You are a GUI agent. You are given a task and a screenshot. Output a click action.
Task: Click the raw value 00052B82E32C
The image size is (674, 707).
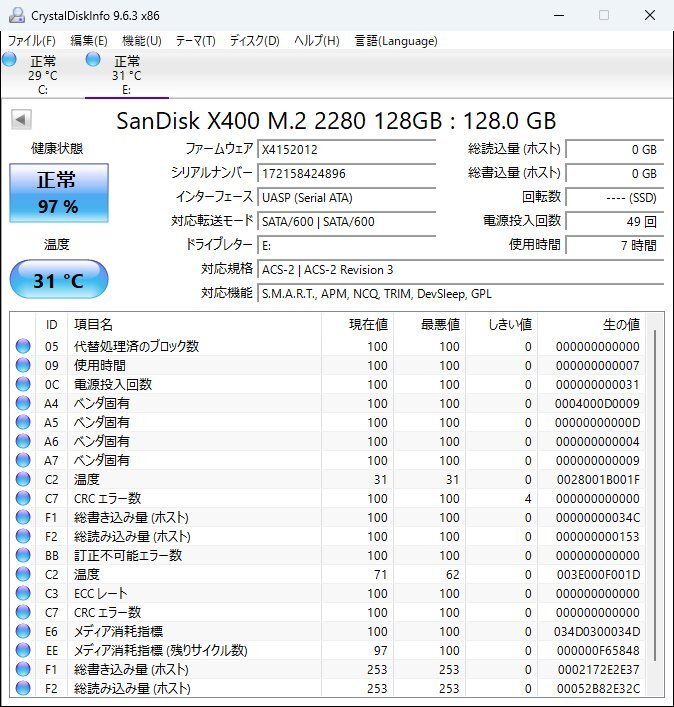click(x=598, y=689)
